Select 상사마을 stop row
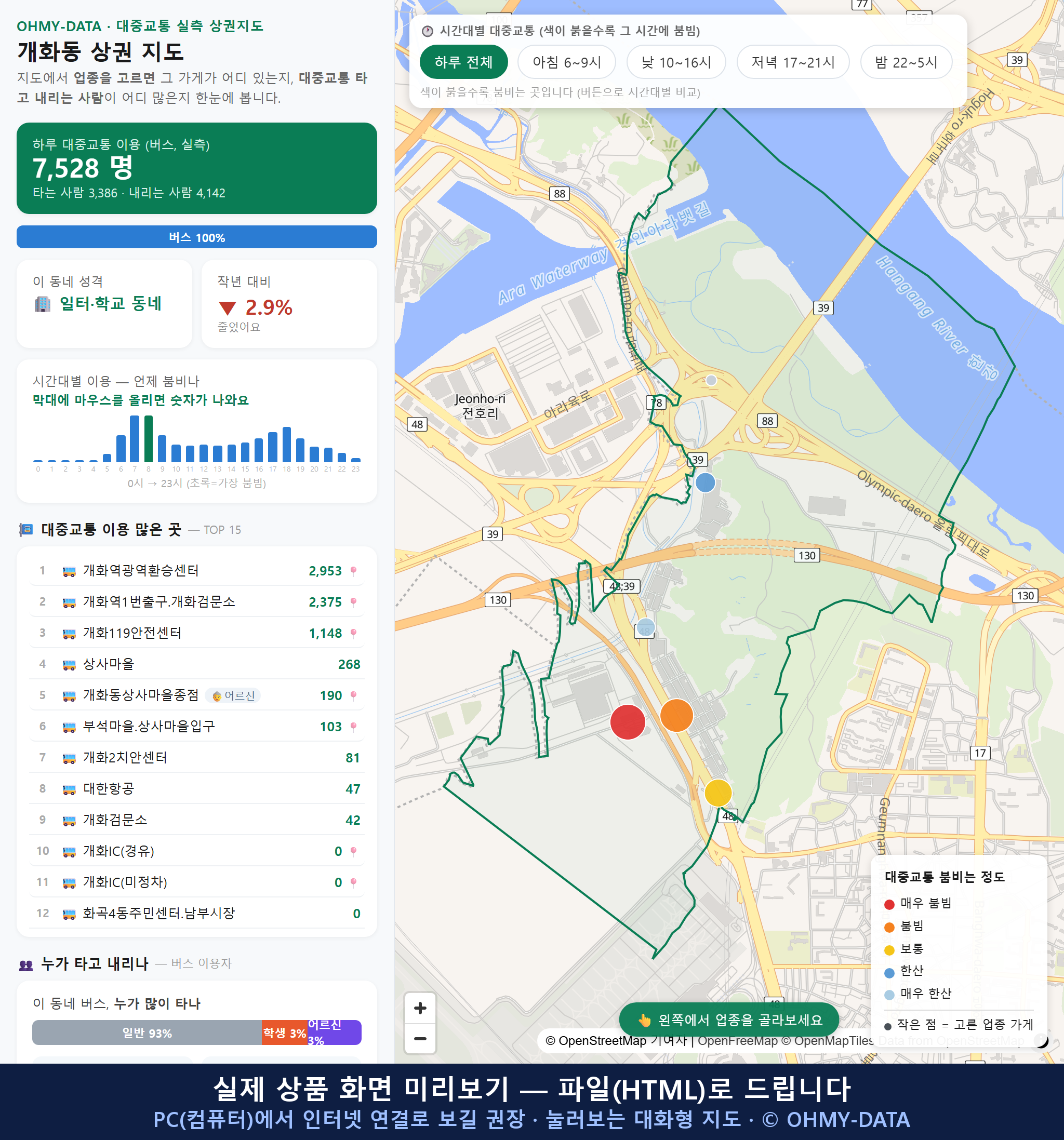The width and height of the screenshot is (1064, 1140). click(x=197, y=664)
